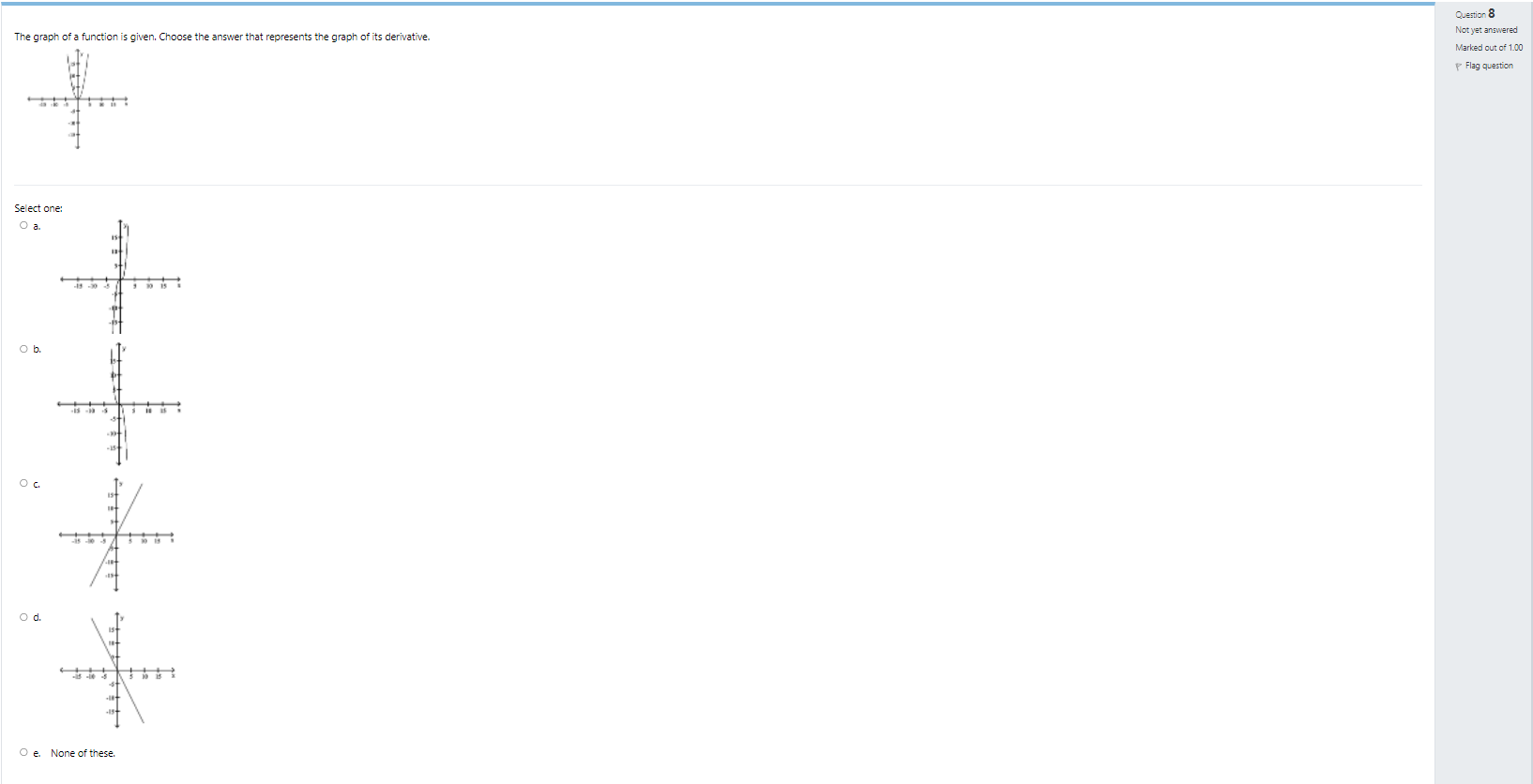Select radio option c
The width and height of the screenshot is (1533, 784).
23,483
